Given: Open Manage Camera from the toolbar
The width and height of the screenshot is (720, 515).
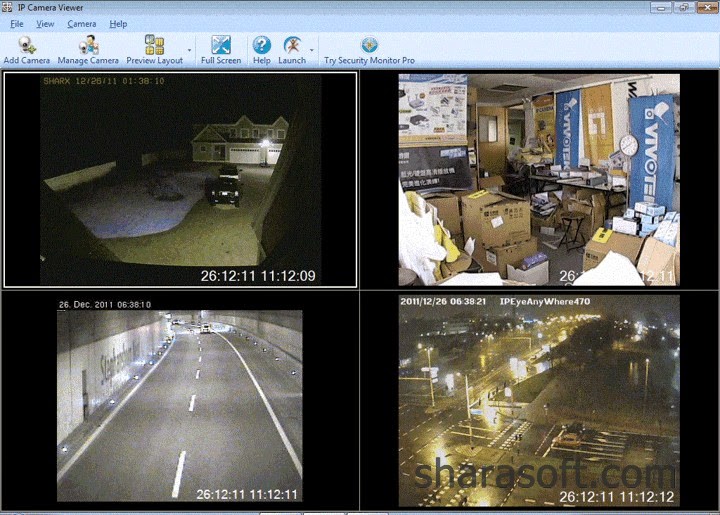Looking at the screenshot, I should (88, 50).
